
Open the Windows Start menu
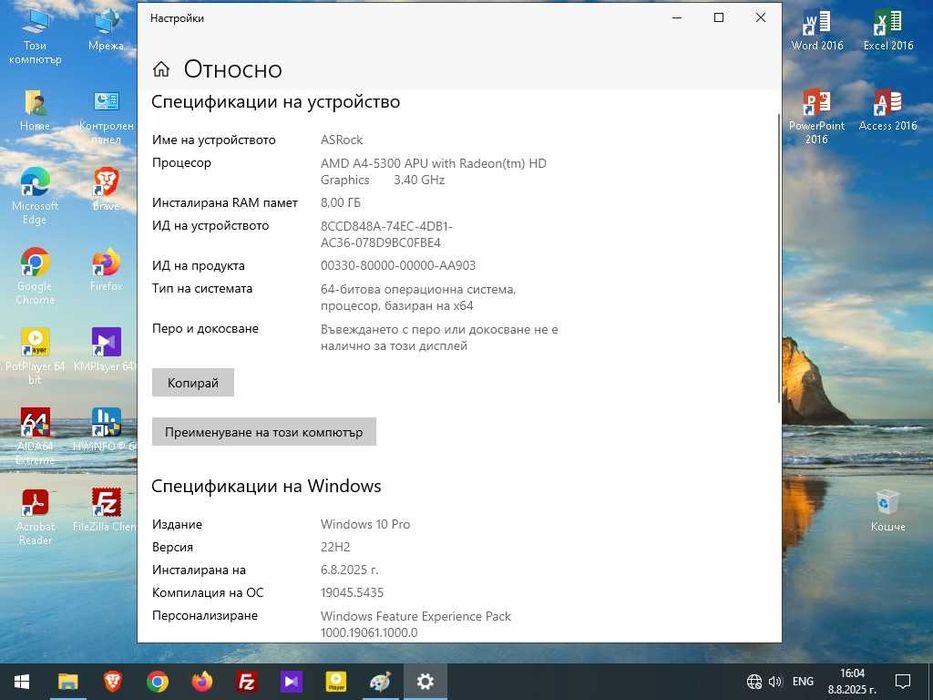click(x=21, y=682)
